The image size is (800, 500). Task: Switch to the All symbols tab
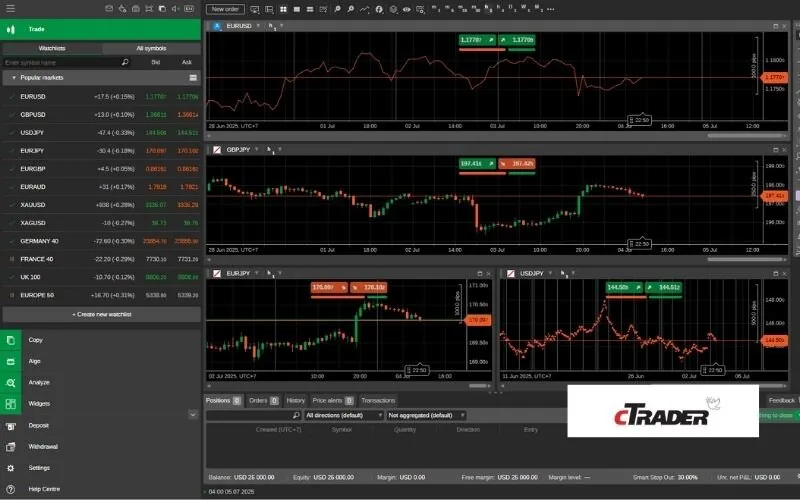coord(151,48)
